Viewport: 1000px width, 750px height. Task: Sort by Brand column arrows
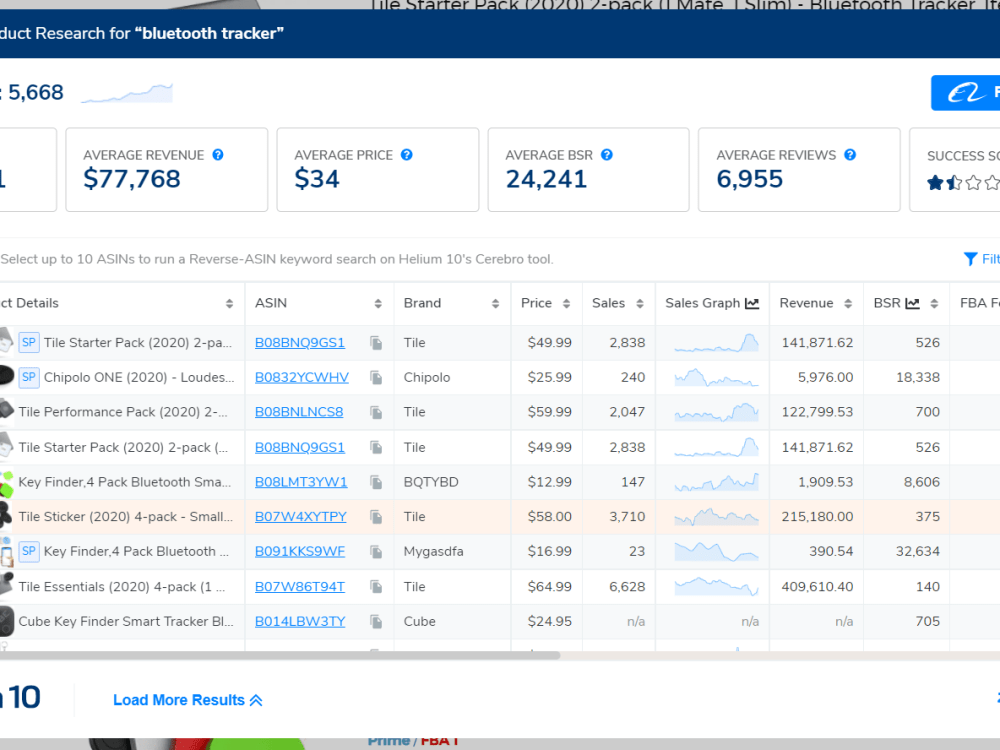tap(496, 304)
